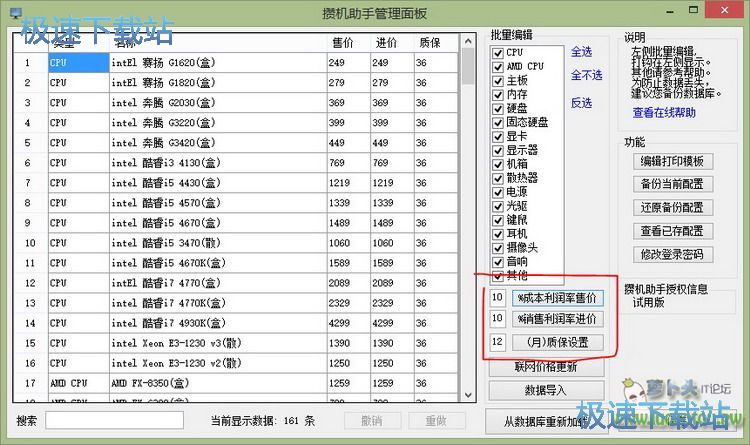Select the intel 酷睿i7 4770K(盒) name cell
This screenshot has height=445, width=750.
pyautogui.click(x=218, y=303)
